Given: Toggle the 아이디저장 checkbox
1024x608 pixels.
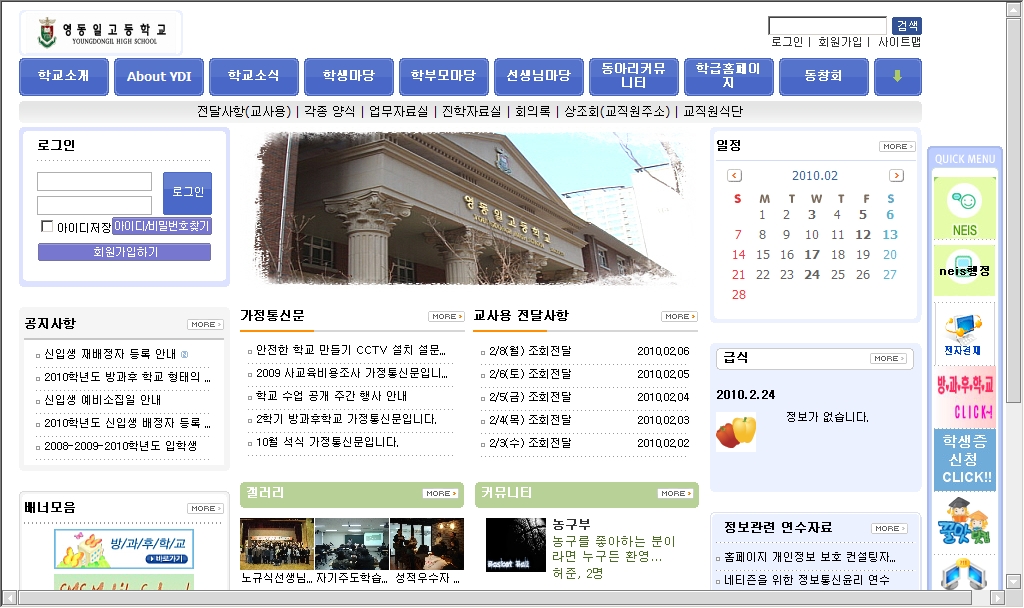Looking at the screenshot, I should pyautogui.click(x=47, y=226).
